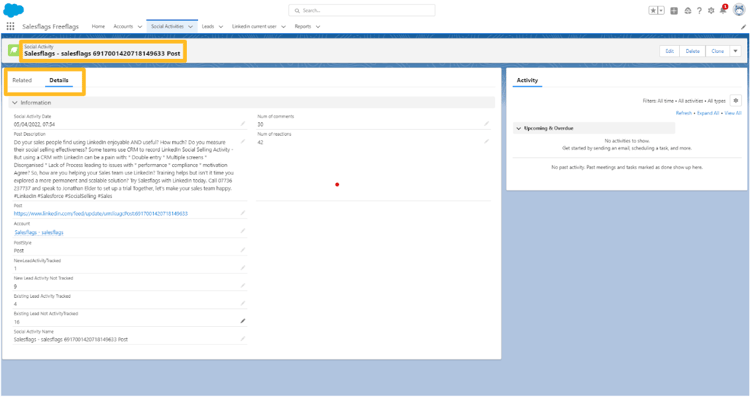
Task: Click the navigation bar edit pencil
Action: (743, 27)
